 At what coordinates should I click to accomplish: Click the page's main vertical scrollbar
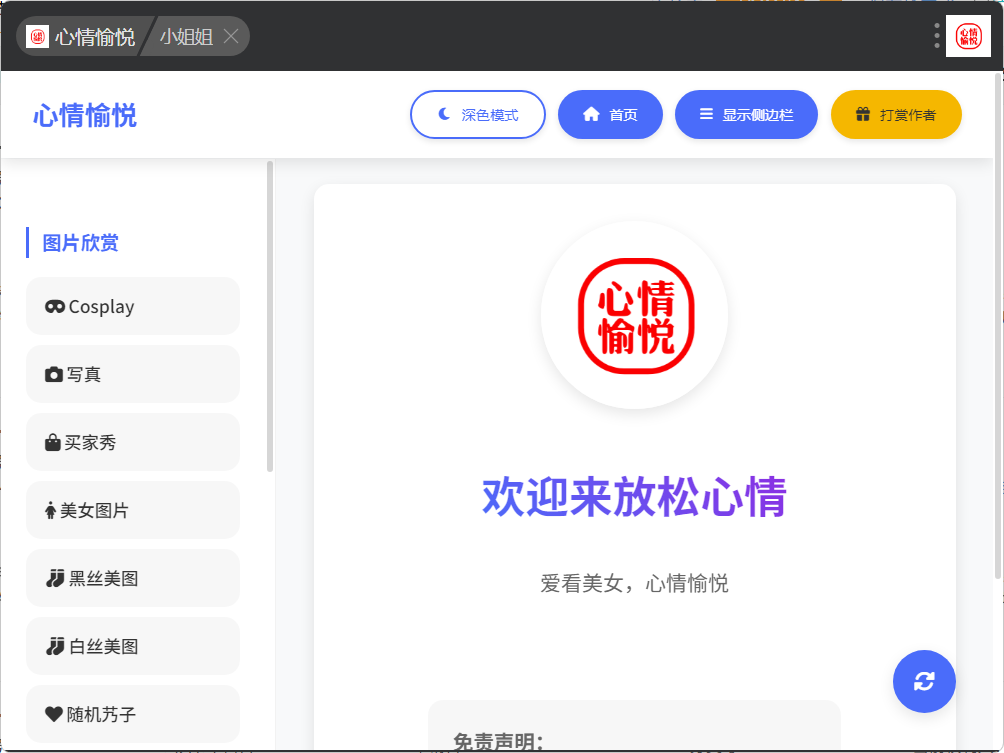(998, 327)
